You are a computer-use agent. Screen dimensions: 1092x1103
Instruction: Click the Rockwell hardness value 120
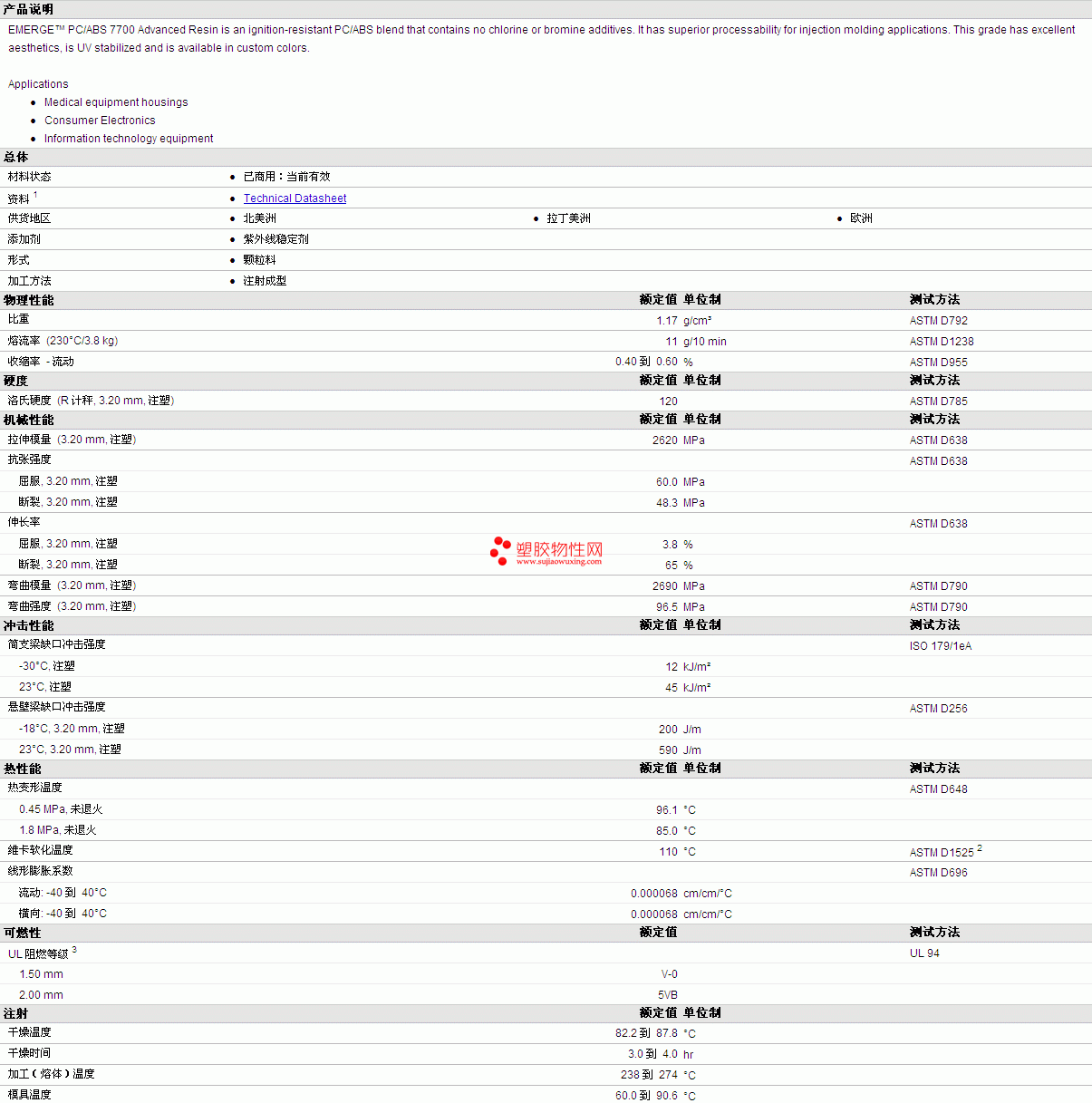(668, 402)
